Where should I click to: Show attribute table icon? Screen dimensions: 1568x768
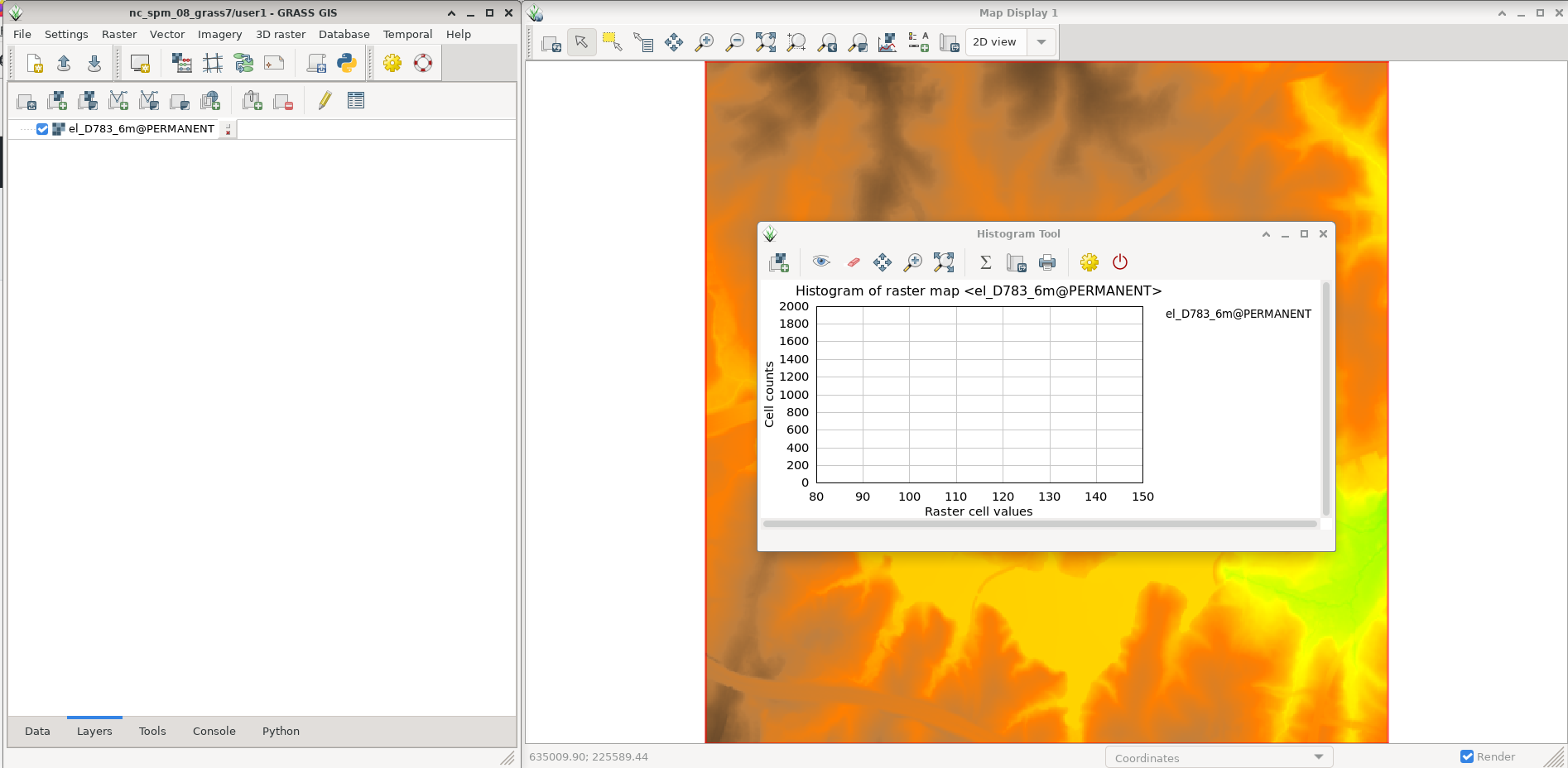coord(356,101)
